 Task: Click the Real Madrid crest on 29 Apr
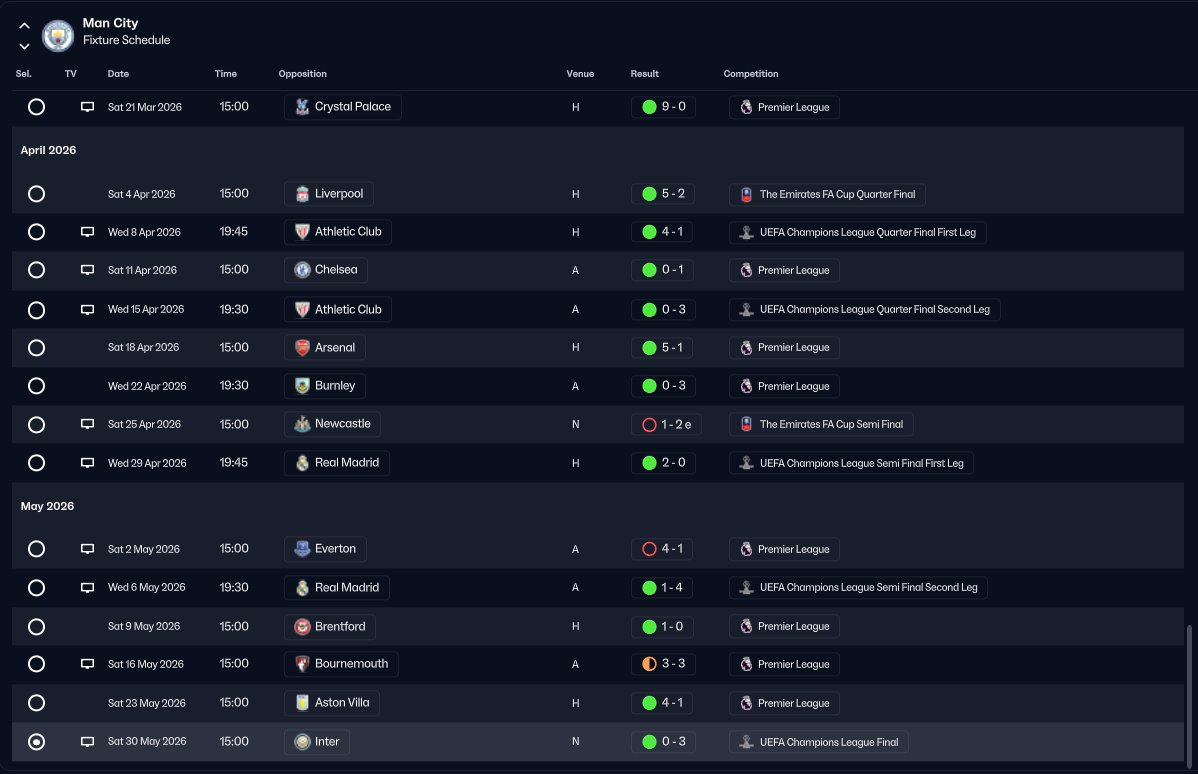tap(302, 464)
